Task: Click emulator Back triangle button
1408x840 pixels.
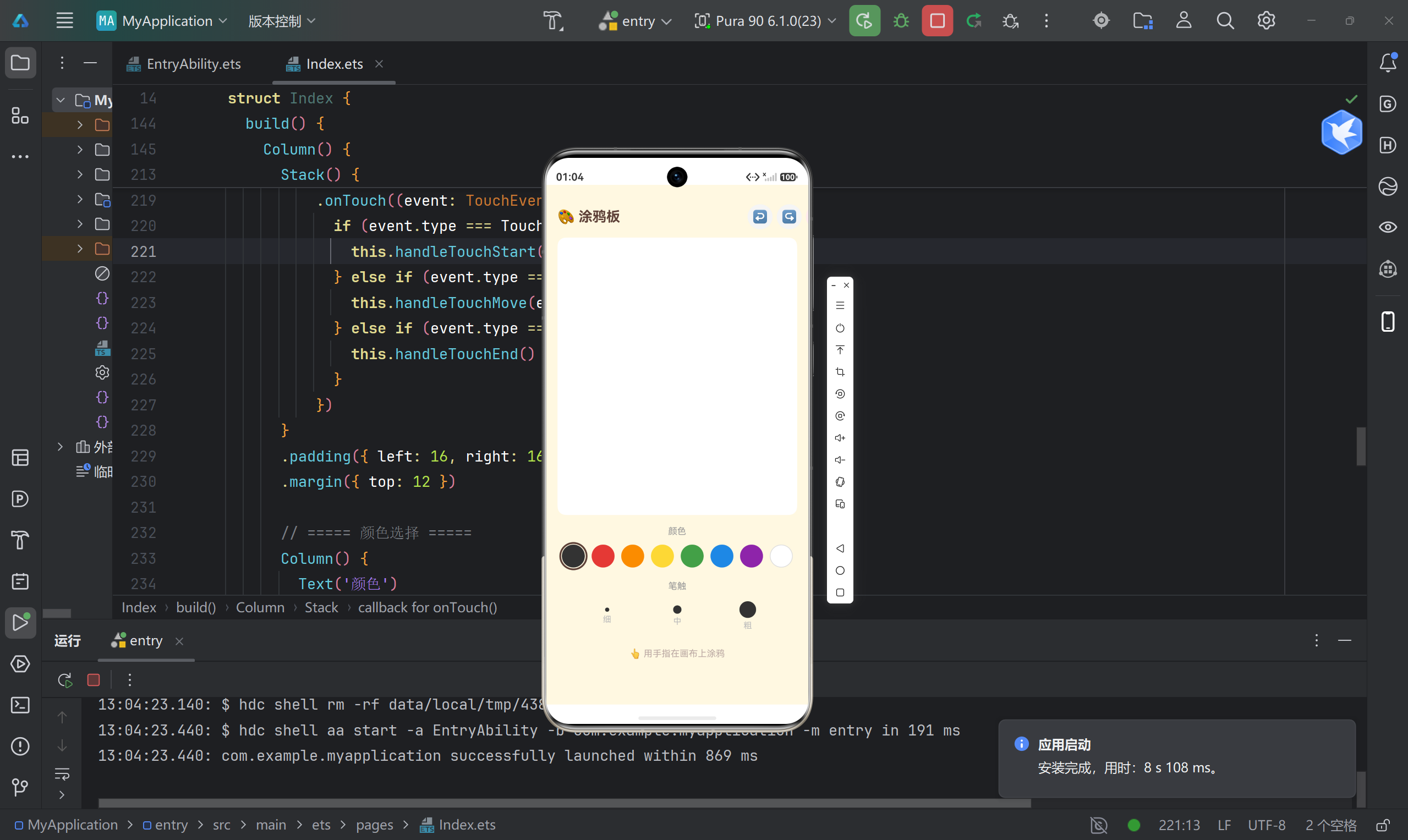Action: [x=840, y=548]
